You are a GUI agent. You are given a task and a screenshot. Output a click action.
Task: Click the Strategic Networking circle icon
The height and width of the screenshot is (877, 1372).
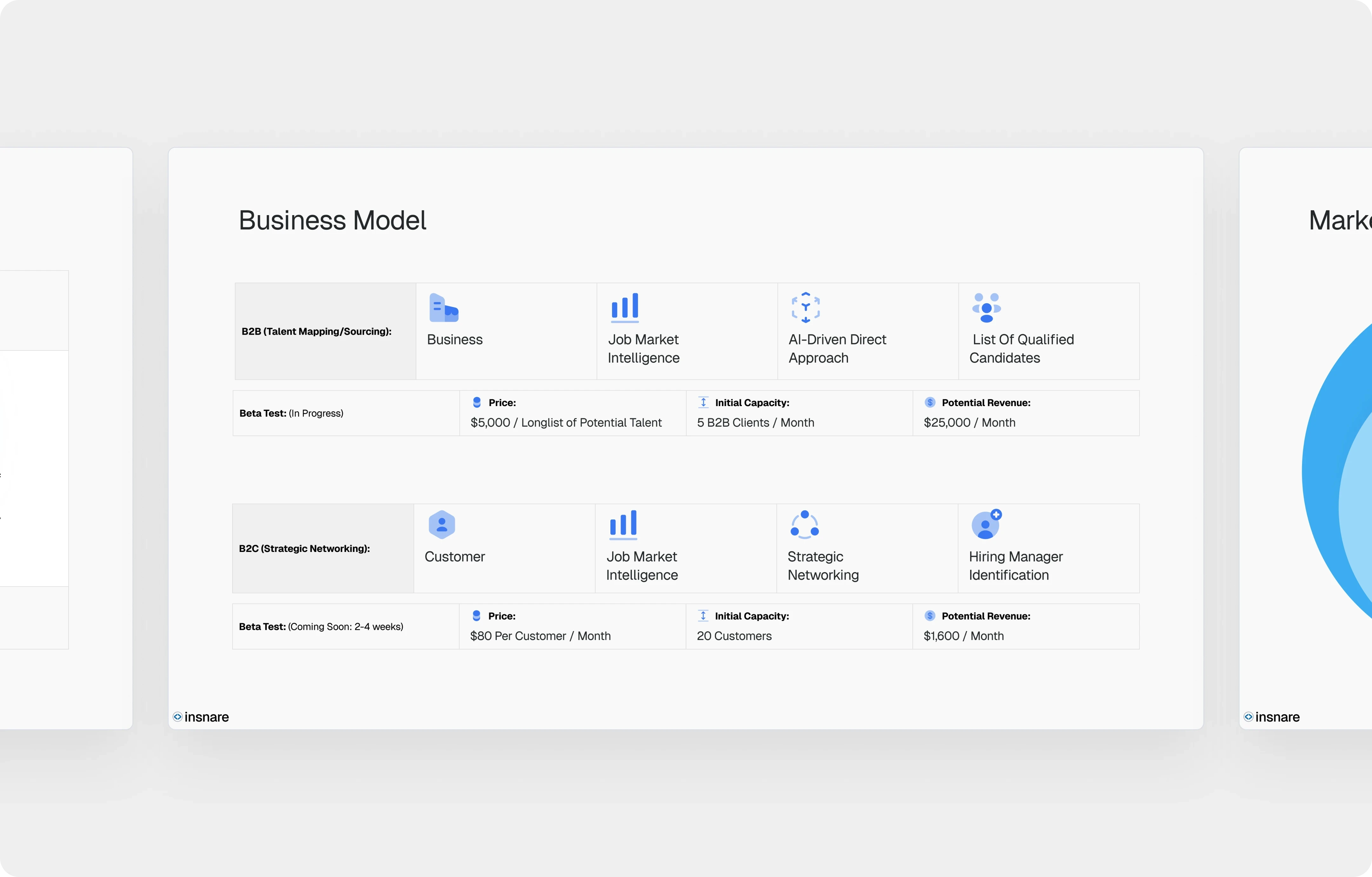coord(804,525)
